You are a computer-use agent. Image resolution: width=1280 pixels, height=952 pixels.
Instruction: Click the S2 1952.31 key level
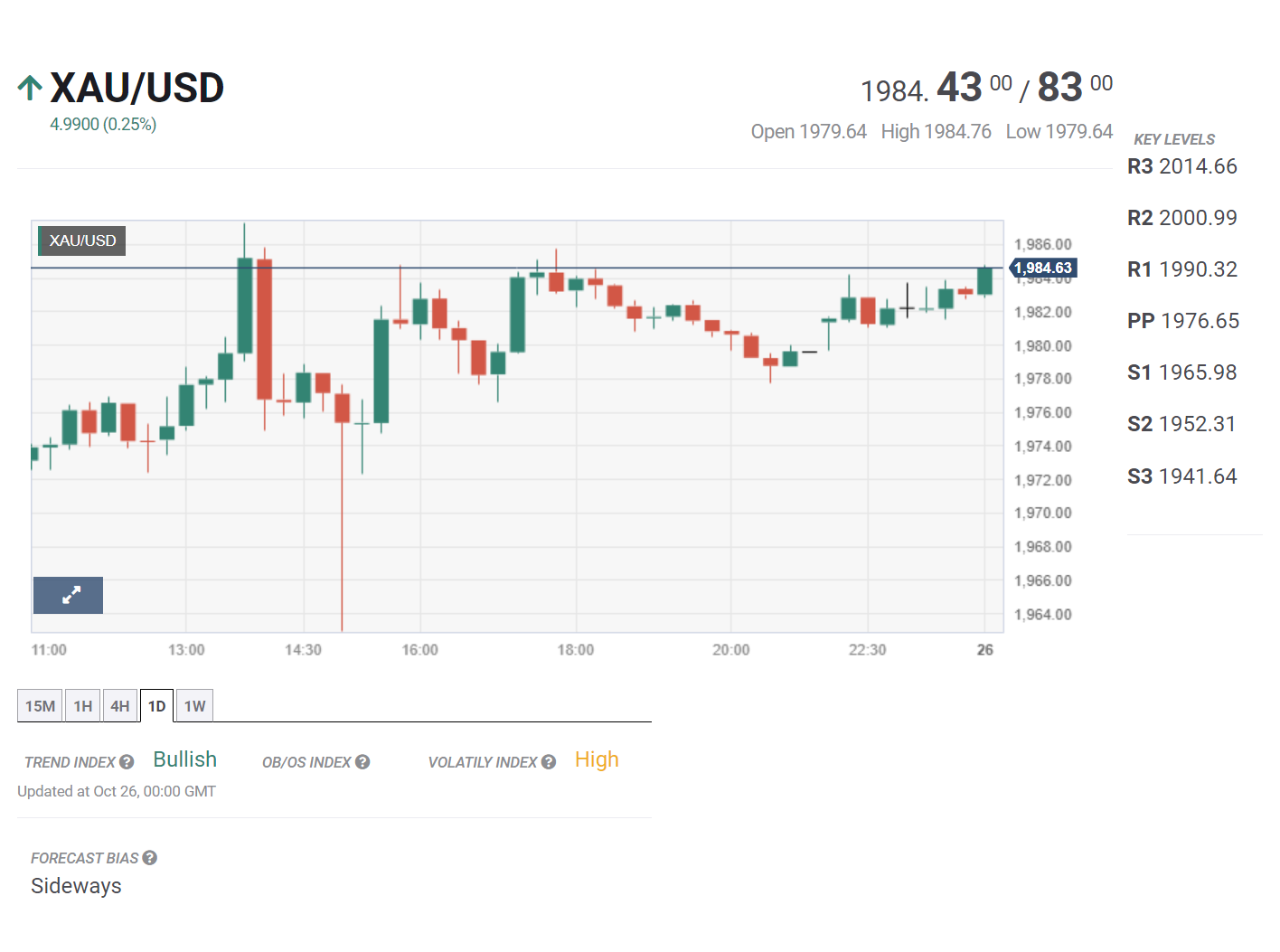[1181, 424]
